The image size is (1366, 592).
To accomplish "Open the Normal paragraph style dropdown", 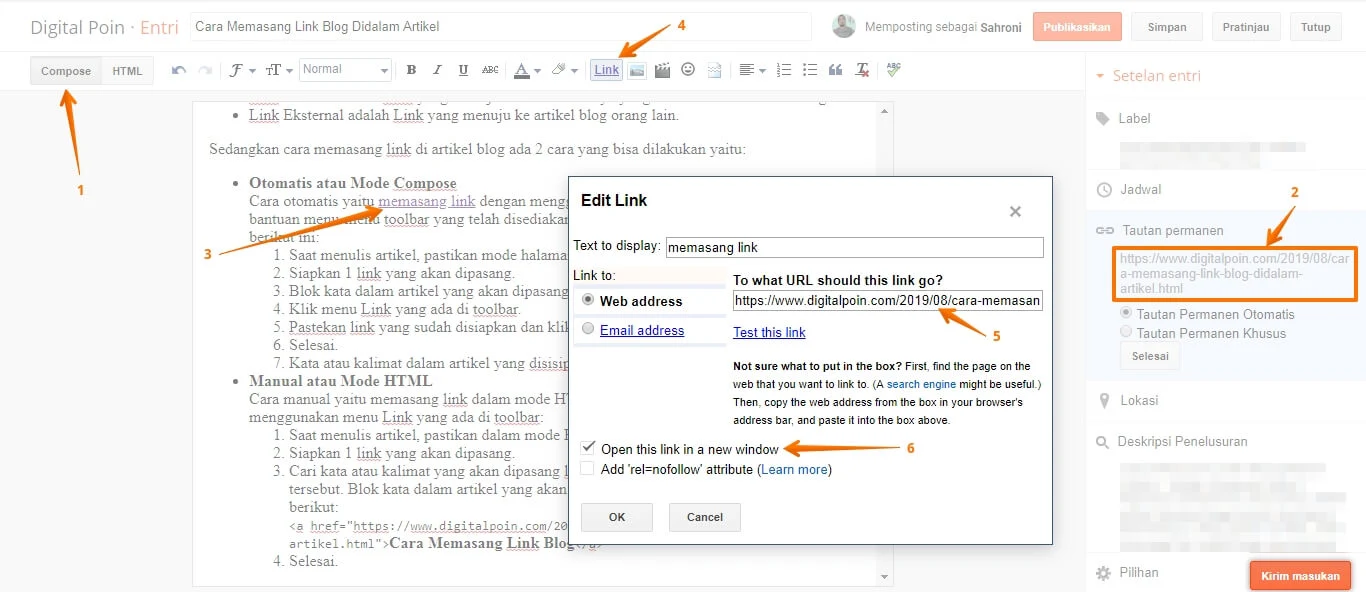I will tap(345, 69).
